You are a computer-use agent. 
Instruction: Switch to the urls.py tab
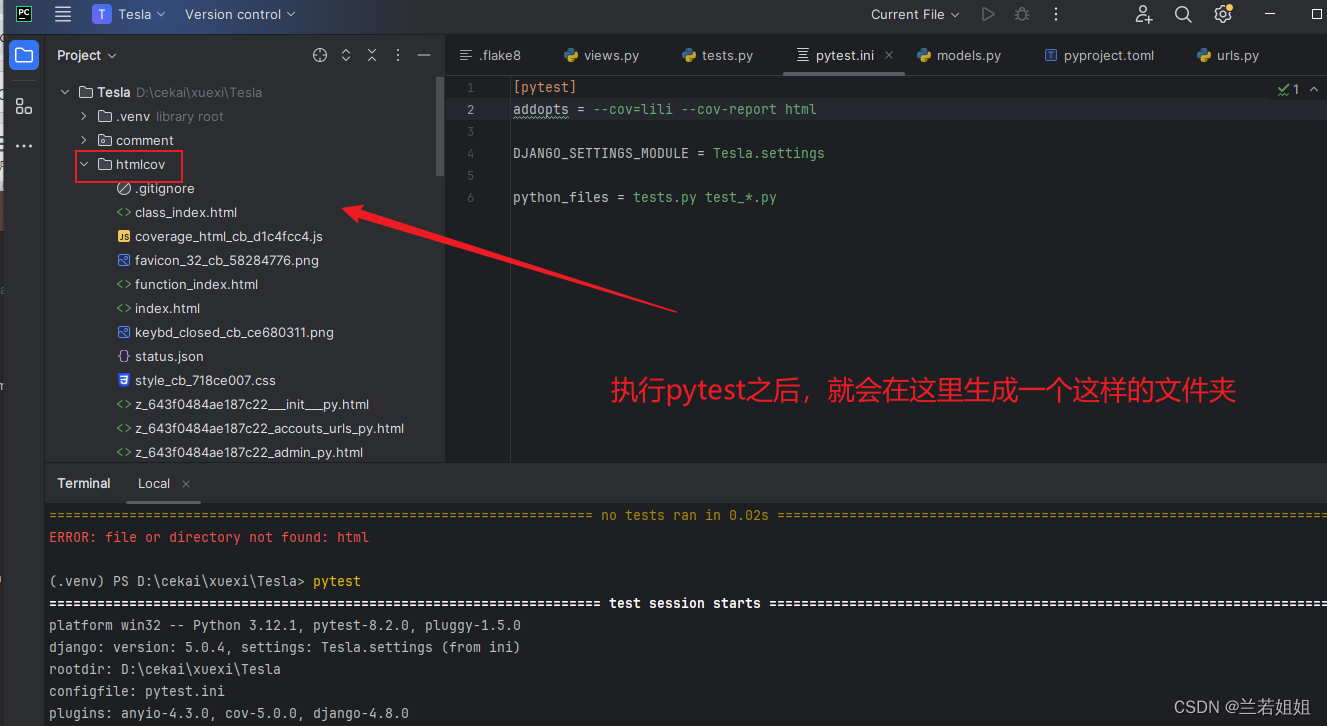1228,55
